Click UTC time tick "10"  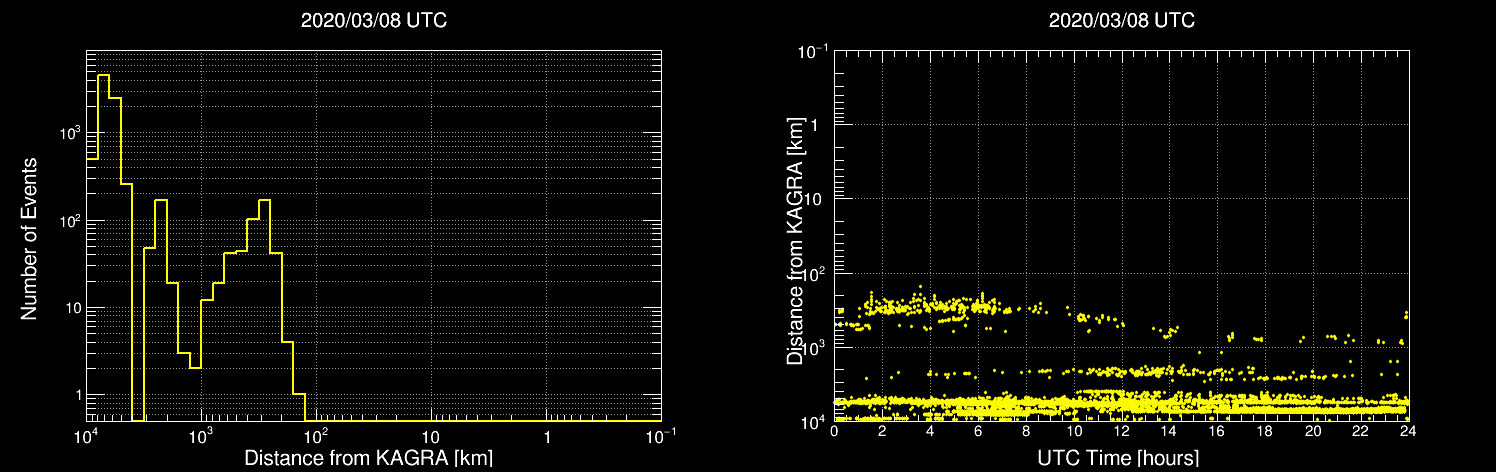1074,431
